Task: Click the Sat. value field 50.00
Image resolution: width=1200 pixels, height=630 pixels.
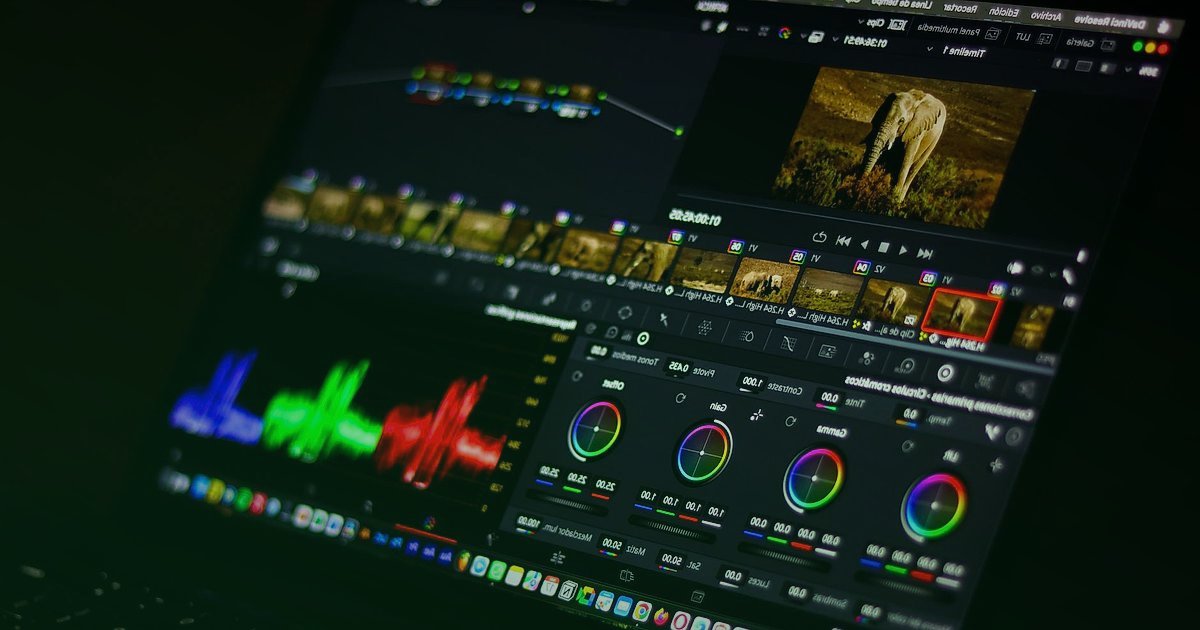Action: coord(669,561)
